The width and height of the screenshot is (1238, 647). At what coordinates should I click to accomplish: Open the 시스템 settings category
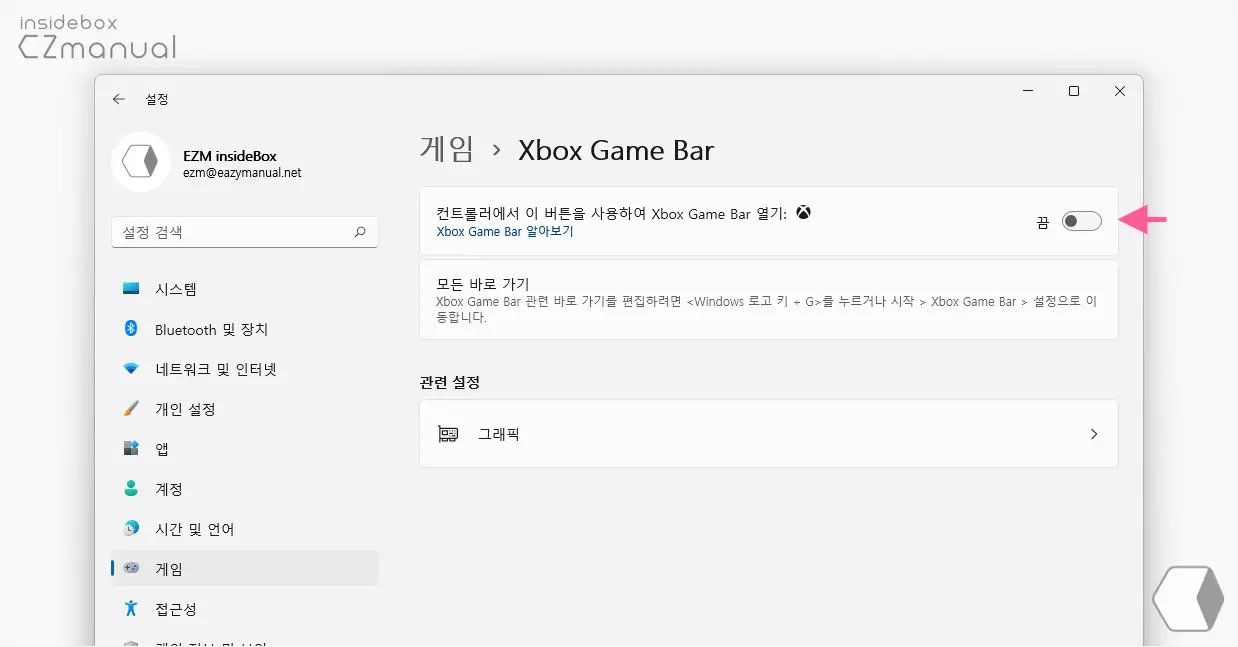coord(245,289)
